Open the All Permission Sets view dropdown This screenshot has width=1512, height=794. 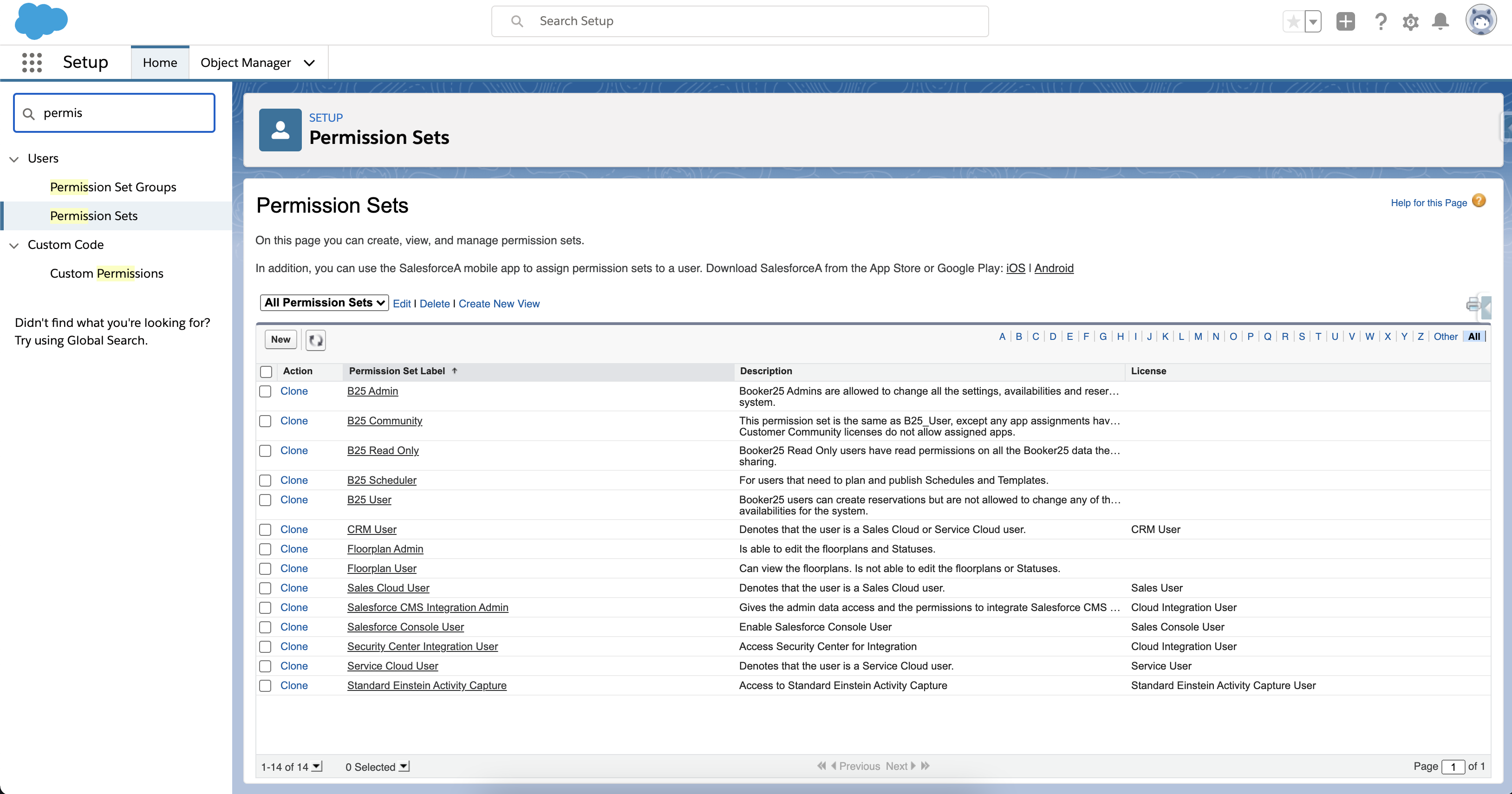click(x=323, y=302)
